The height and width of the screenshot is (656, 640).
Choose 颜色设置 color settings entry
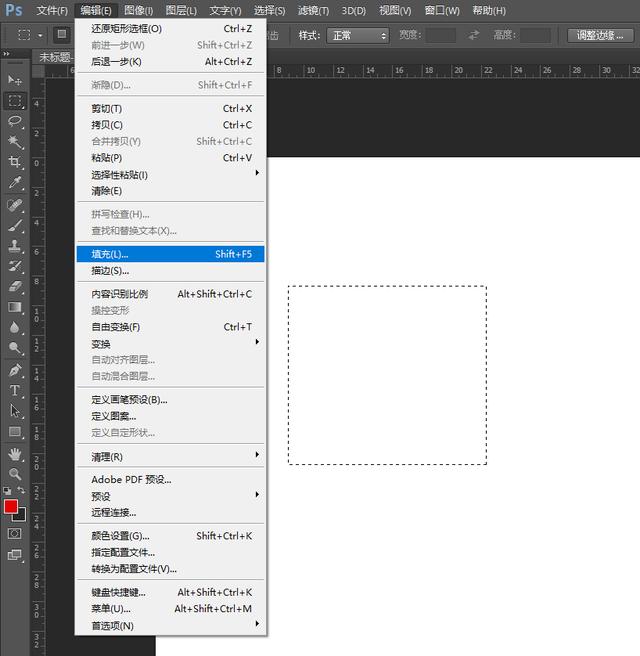pos(170,536)
